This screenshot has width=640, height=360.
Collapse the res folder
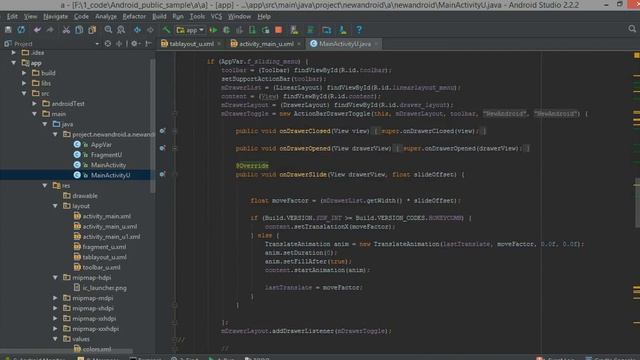(45, 185)
